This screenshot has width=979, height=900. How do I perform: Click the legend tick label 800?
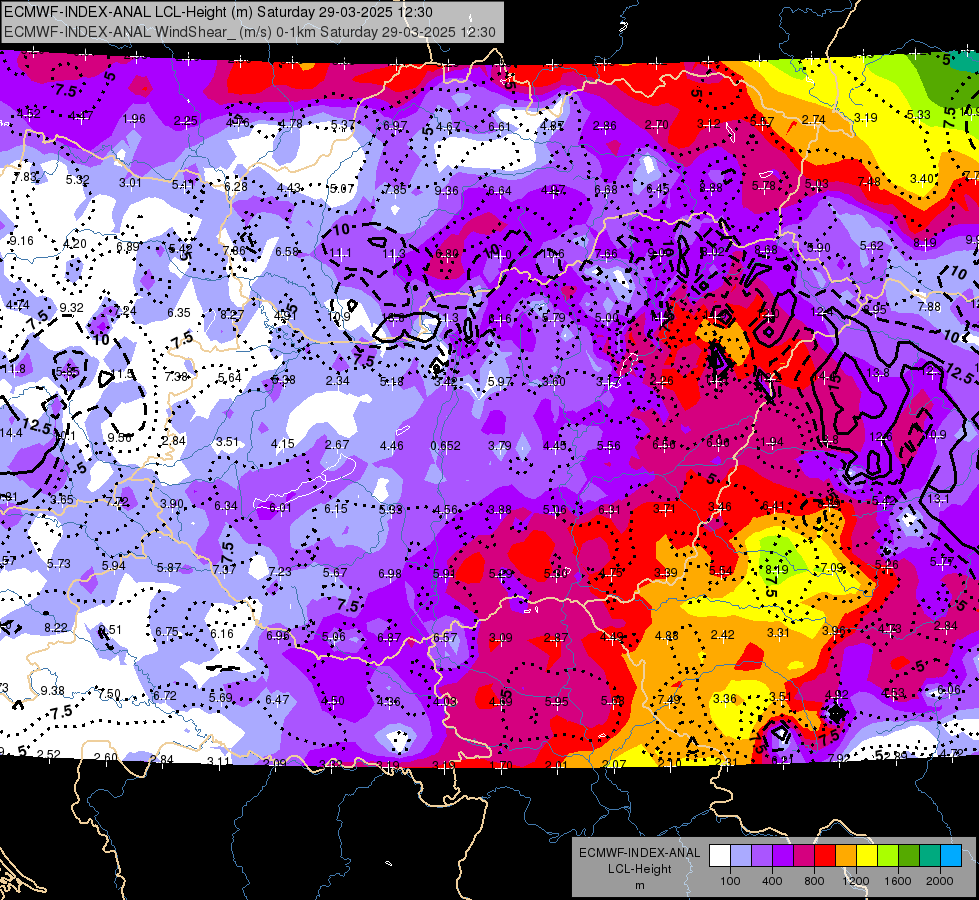point(814,881)
